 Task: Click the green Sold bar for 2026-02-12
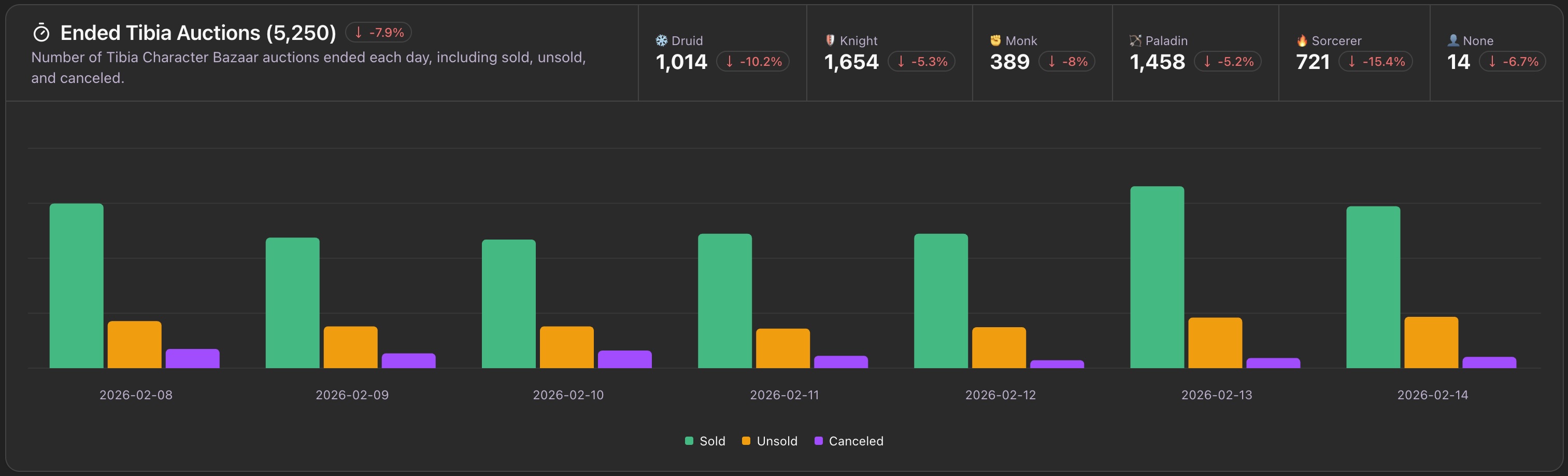point(941,301)
